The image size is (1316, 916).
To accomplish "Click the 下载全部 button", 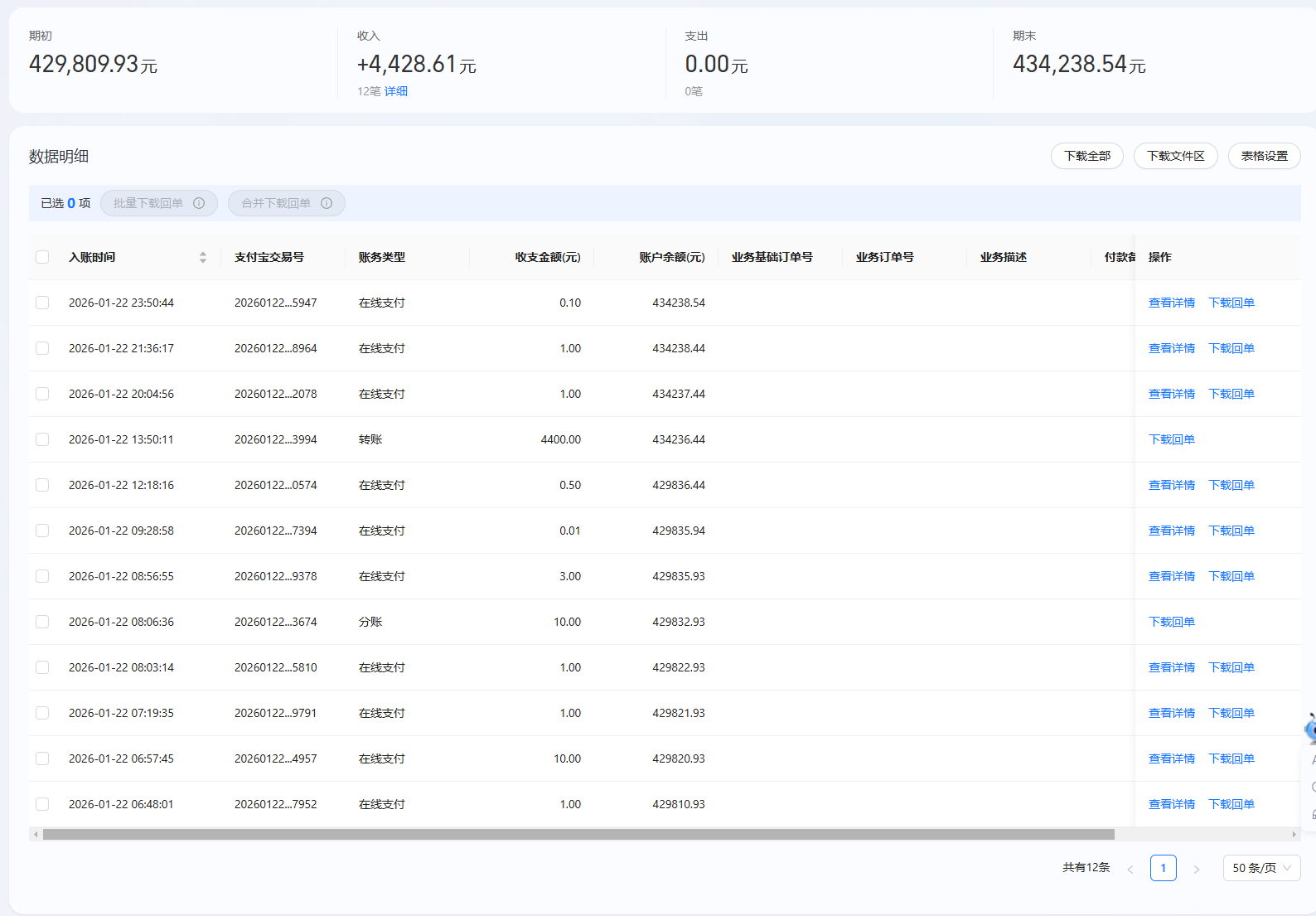I will point(1086,156).
